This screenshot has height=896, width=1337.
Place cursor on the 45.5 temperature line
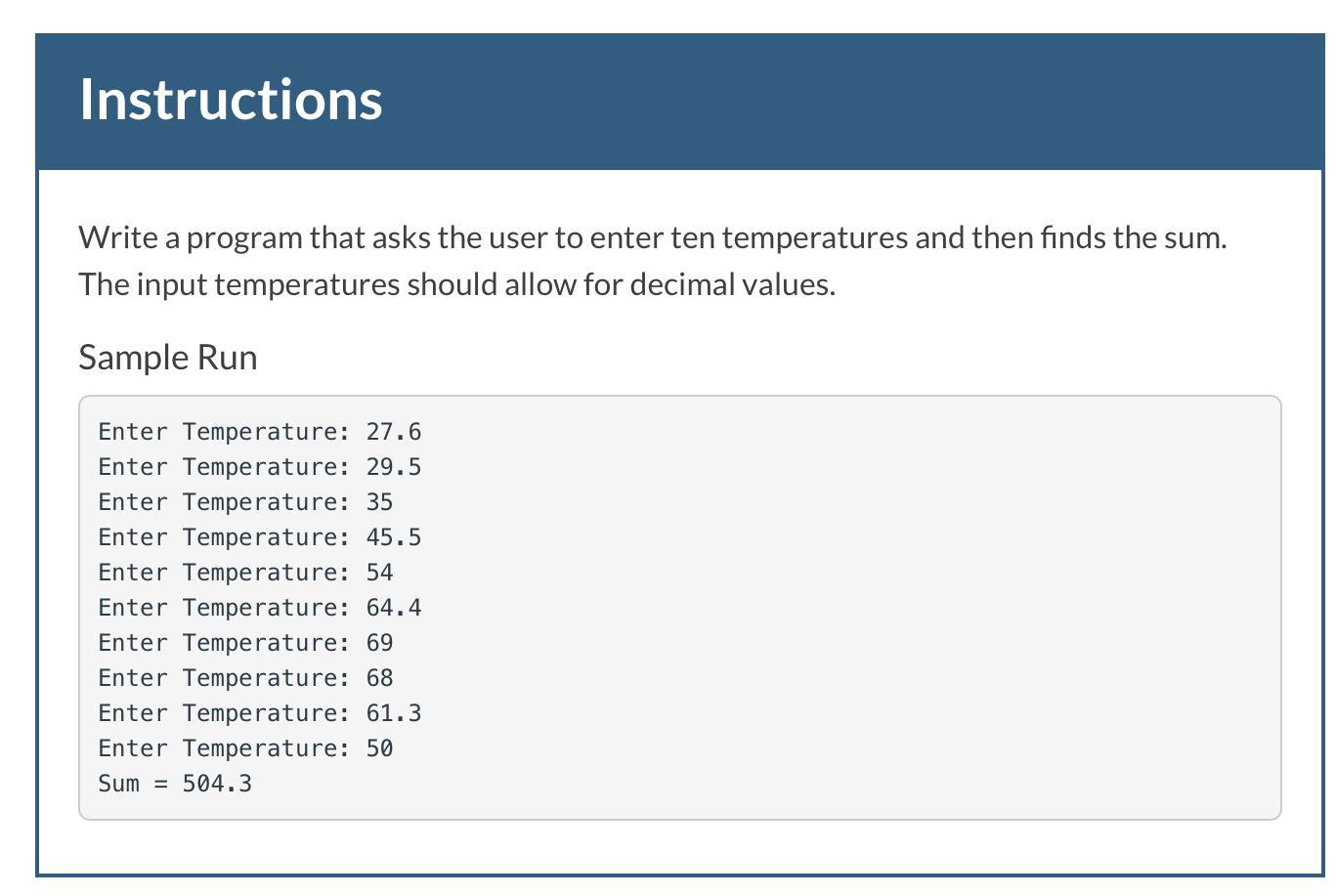[260, 537]
